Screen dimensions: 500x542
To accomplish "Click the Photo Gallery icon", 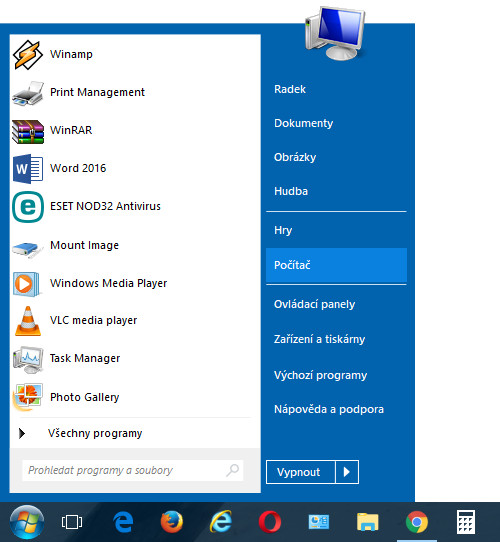I will pos(28,397).
